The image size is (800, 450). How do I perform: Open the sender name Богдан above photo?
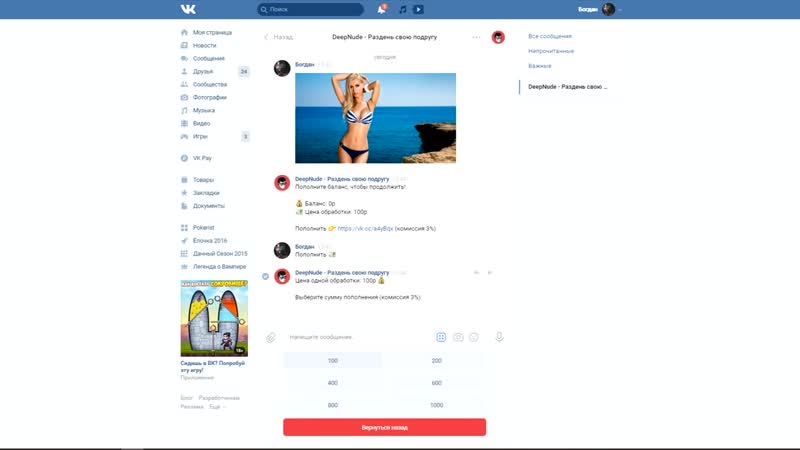pos(305,64)
